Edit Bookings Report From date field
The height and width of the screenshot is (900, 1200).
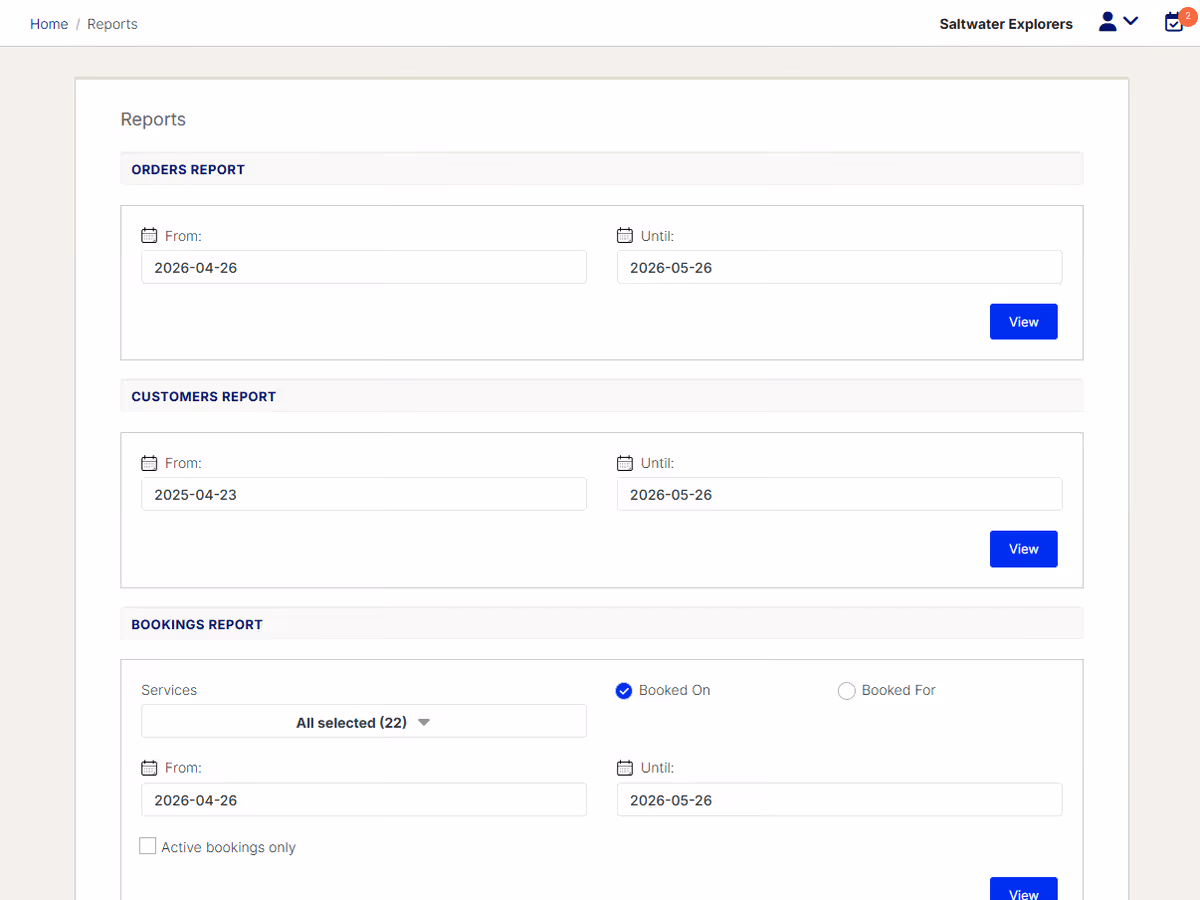click(364, 800)
